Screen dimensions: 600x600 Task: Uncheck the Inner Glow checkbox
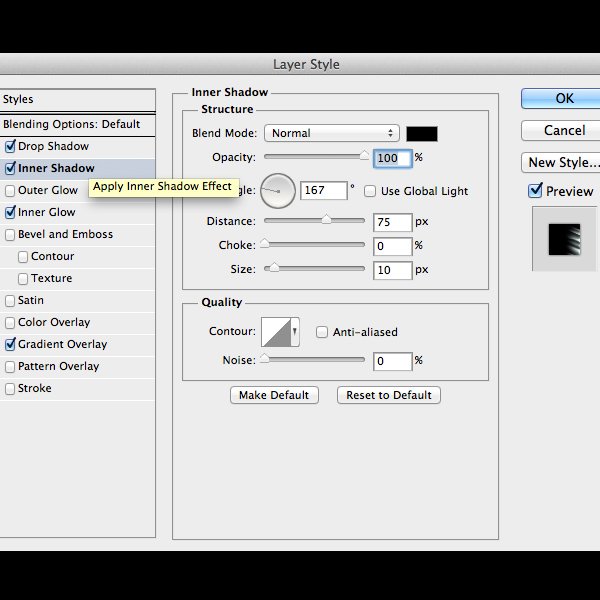(10, 212)
